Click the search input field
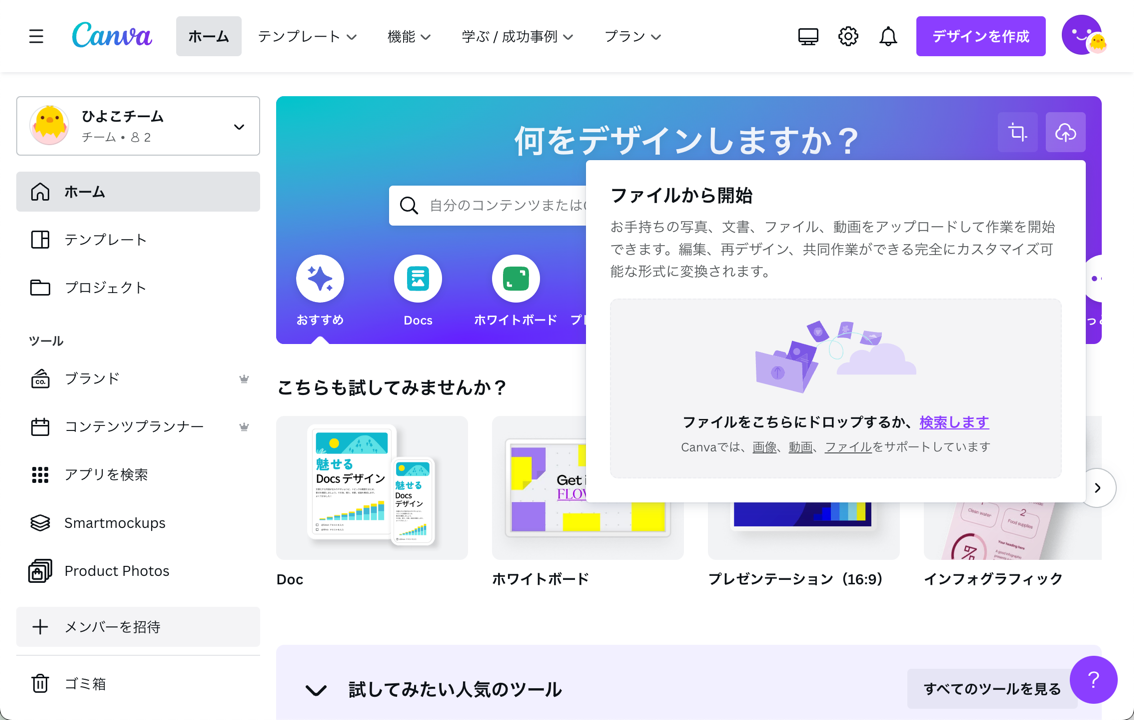1134x720 pixels. [488, 205]
